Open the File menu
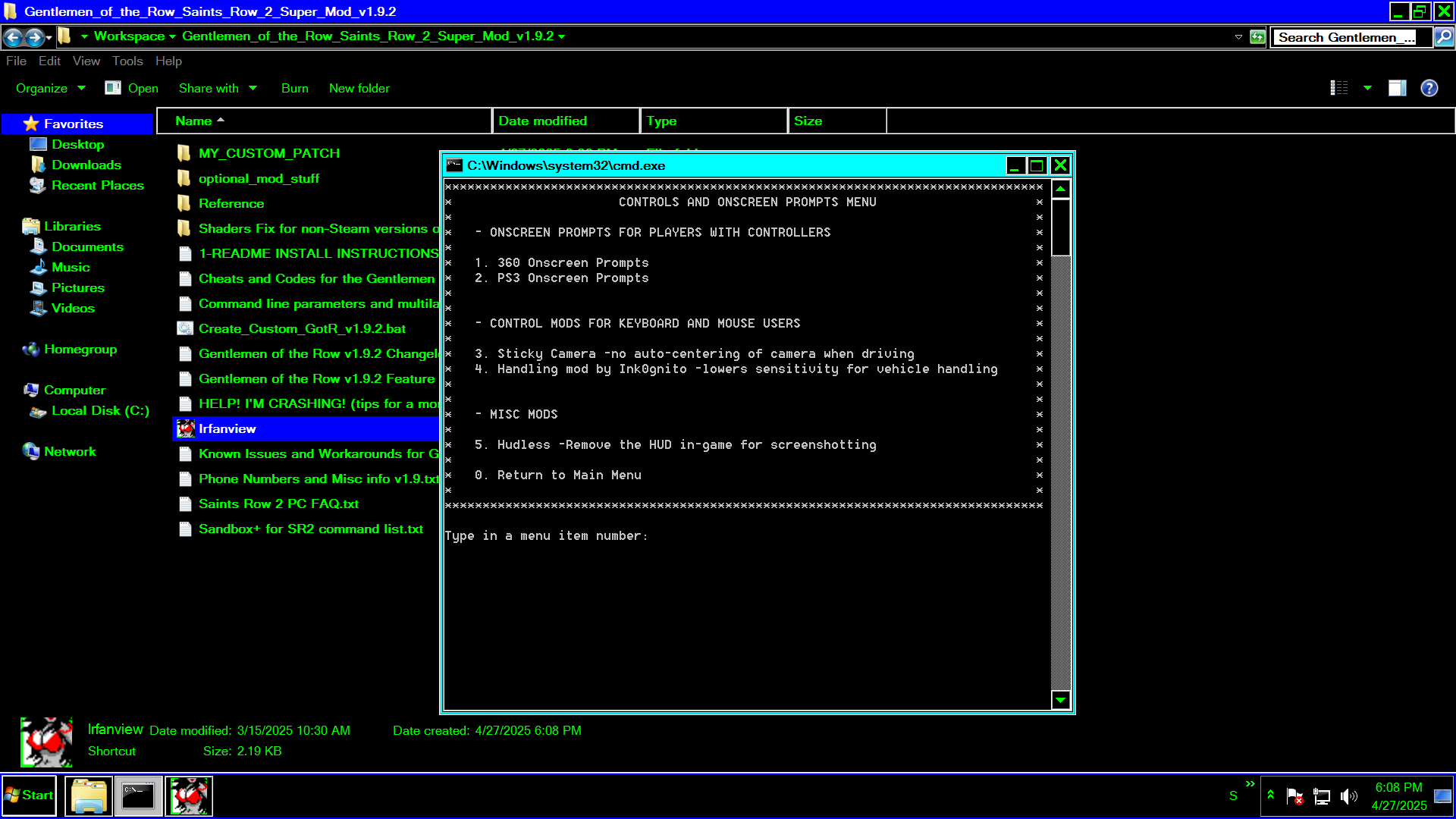The height and width of the screenshot is (819, 1456). (x=16, y=61)
